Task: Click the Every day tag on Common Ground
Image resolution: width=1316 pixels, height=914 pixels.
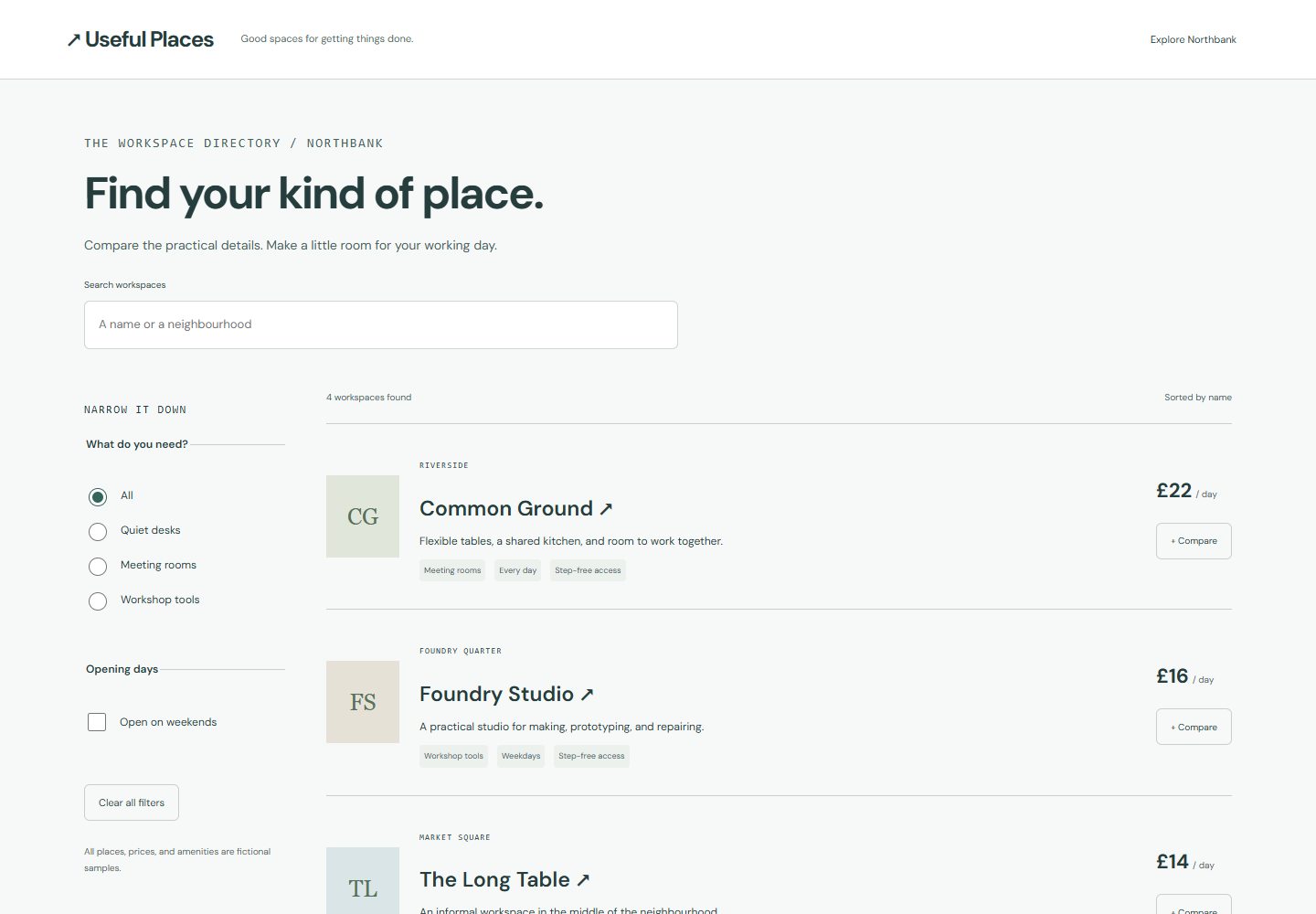Action: point(518,570)
